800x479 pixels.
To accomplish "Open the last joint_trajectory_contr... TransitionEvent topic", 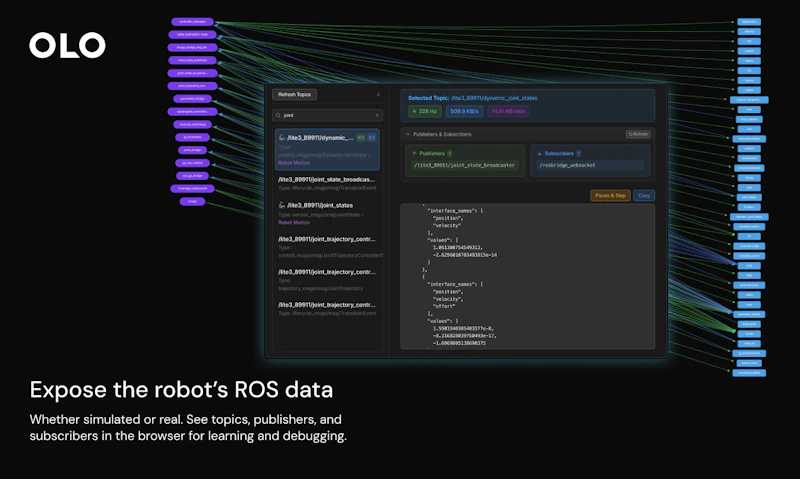I will (328, 309).
